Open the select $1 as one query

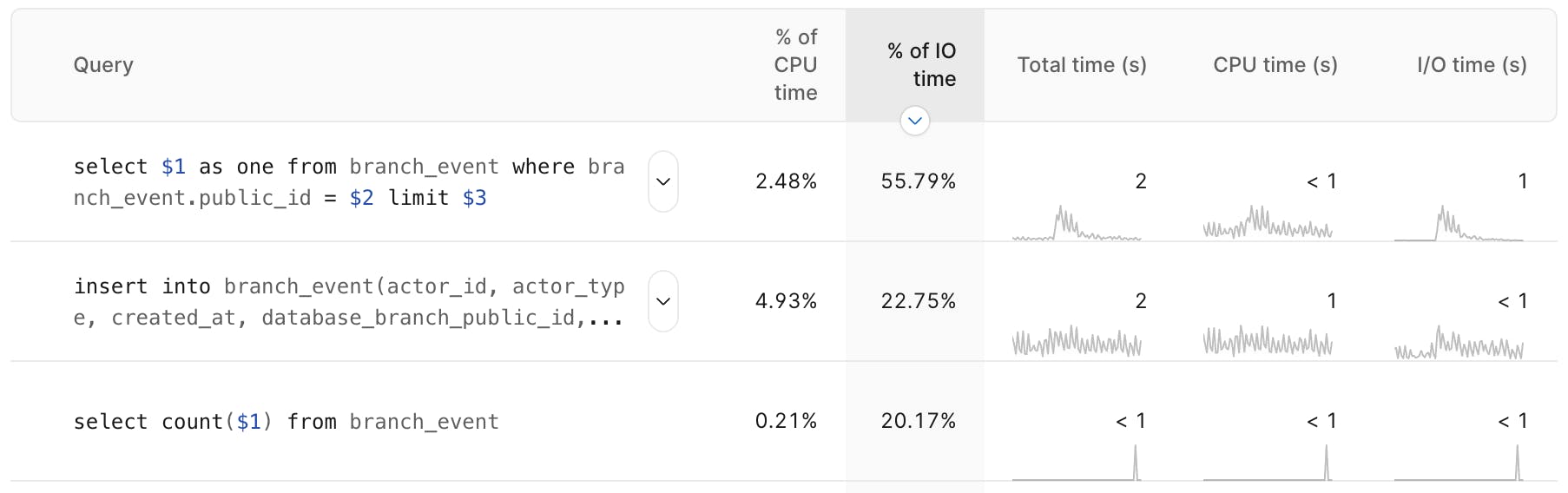[x=348, y=182]
